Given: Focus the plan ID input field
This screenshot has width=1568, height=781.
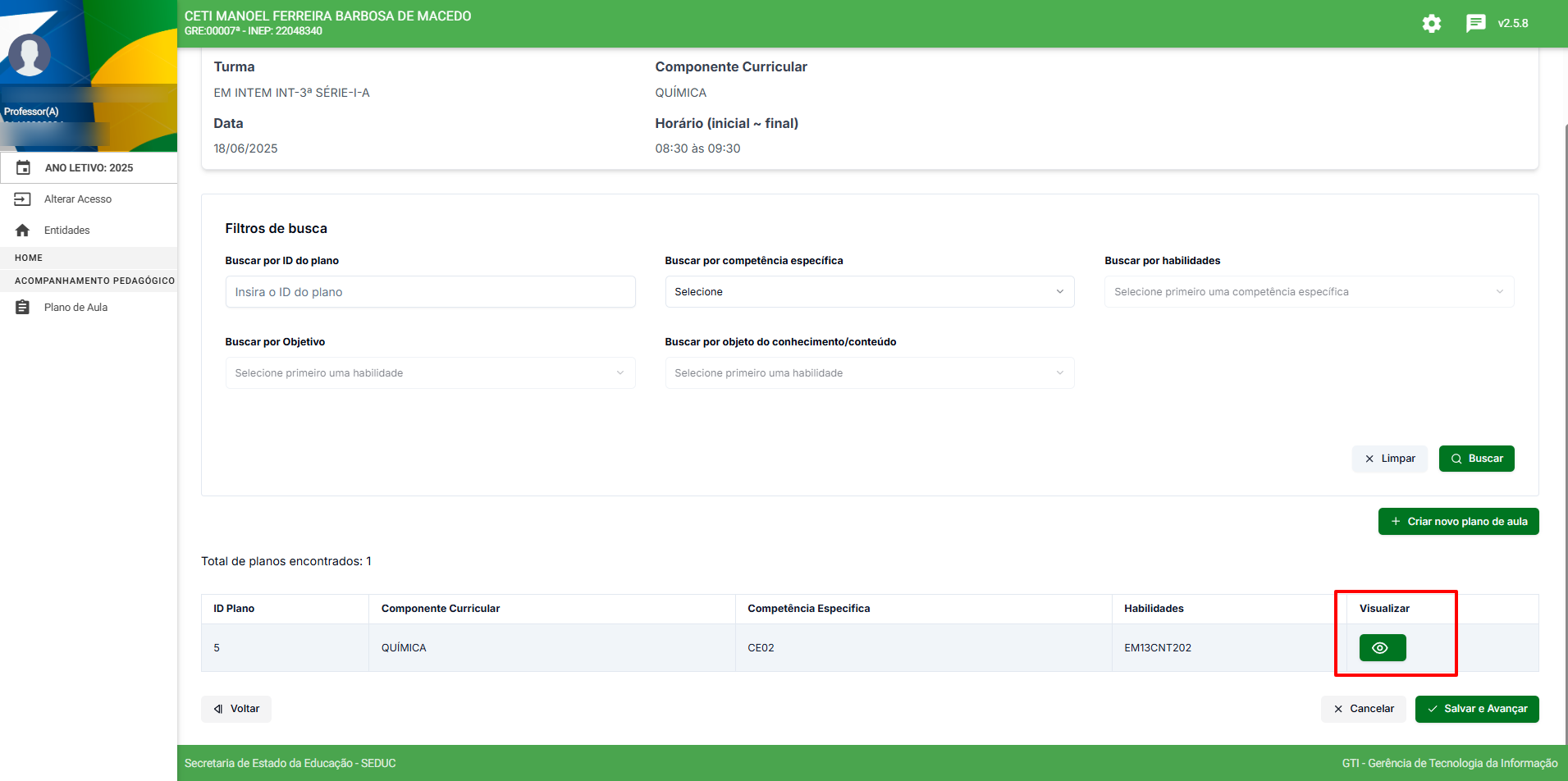Looking at the screenshot, I should (430, 292).
